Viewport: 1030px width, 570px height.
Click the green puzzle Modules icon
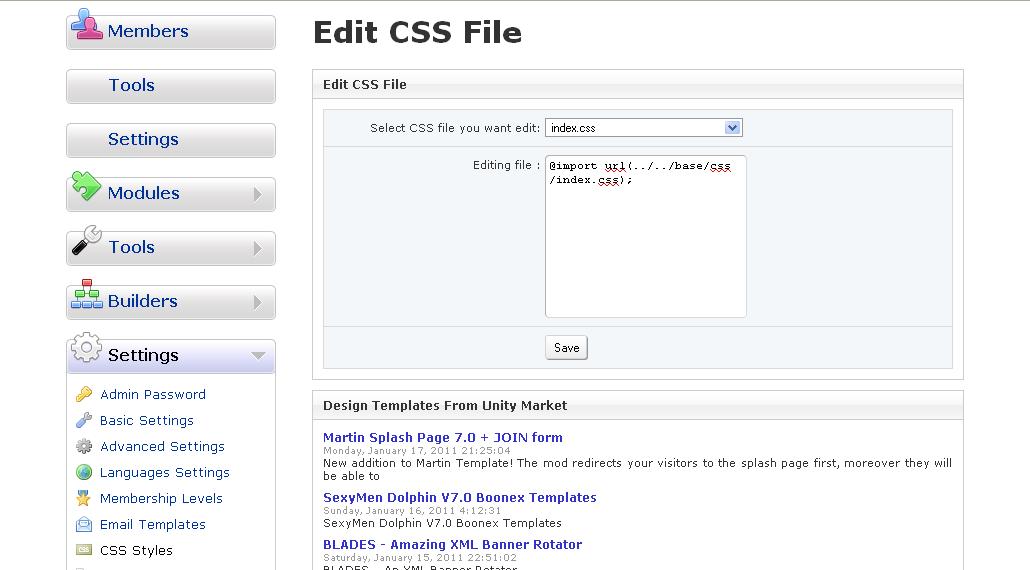click(86, 188)
